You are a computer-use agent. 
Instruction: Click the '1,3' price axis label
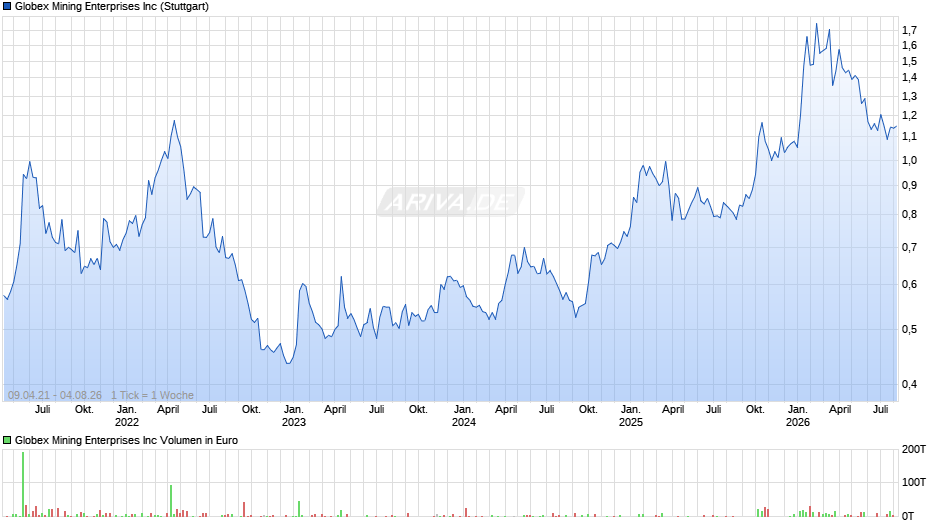pyautogui.click(x=909, y=96)
